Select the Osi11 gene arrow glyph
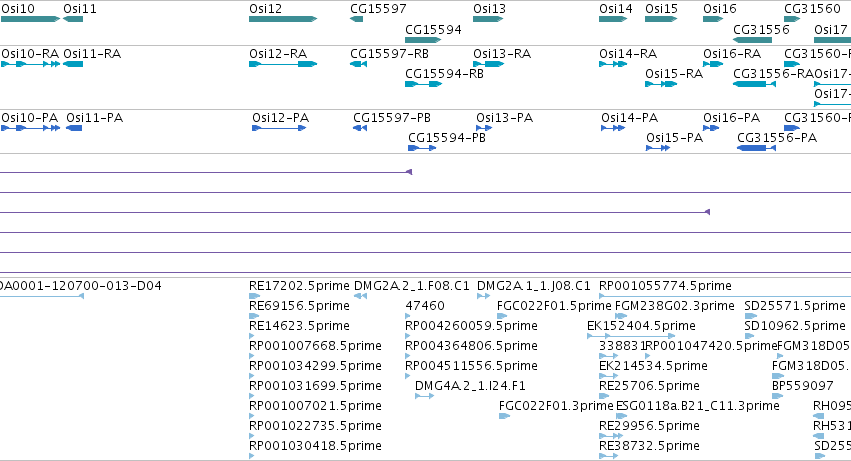 pyautogui.click(x=73, y=19)
